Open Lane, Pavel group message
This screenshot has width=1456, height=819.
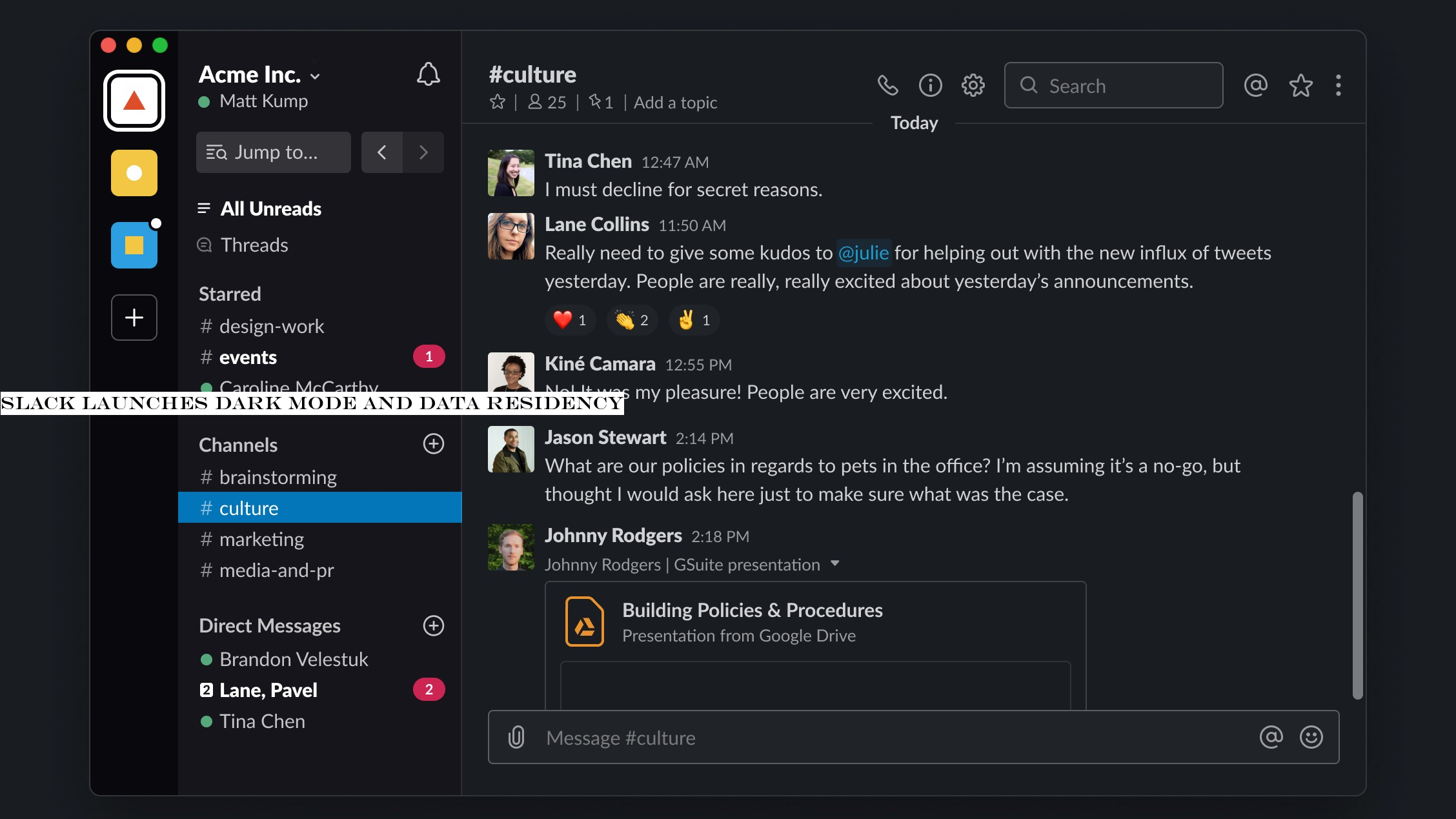click(x=320, y=690)
